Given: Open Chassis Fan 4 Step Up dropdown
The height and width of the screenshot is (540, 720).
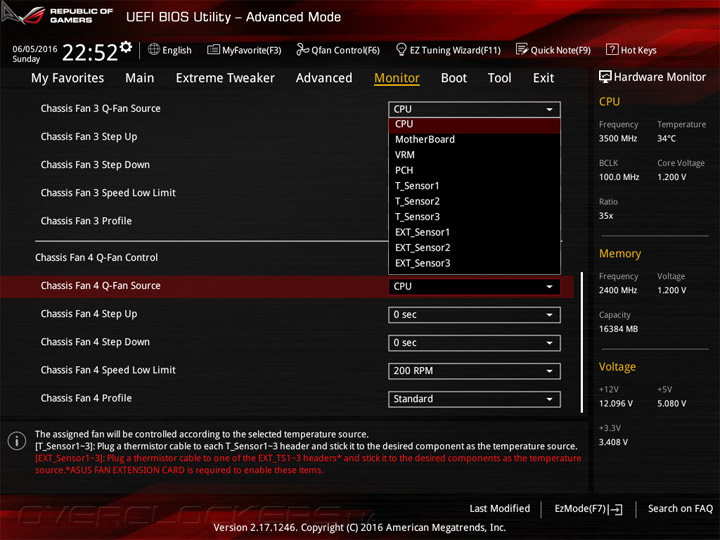Looking at the screenshot, I should [474, 315].
